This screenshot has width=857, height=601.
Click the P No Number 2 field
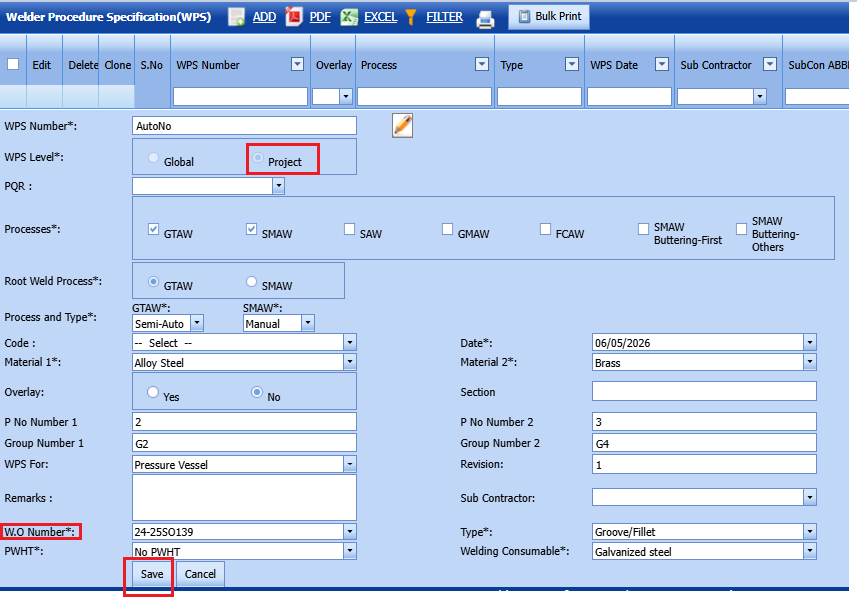pos(704,422)
